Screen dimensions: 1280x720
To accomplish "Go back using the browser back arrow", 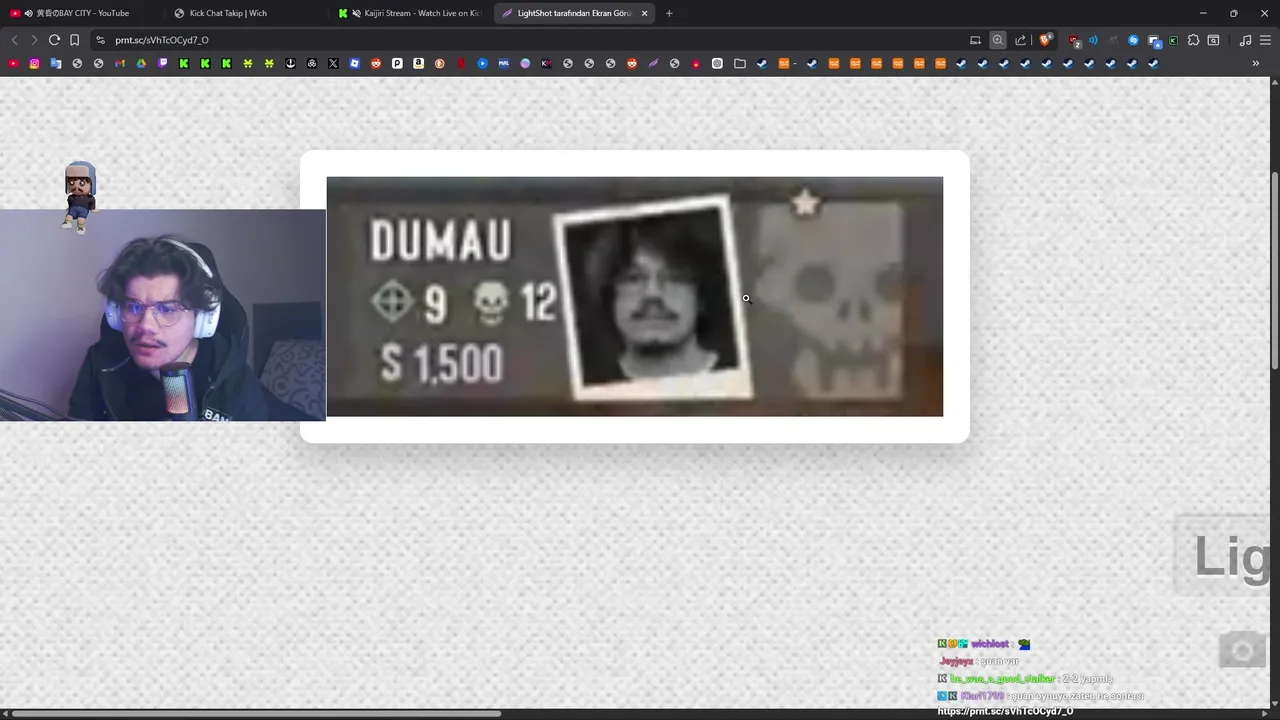I will (14, 40).
